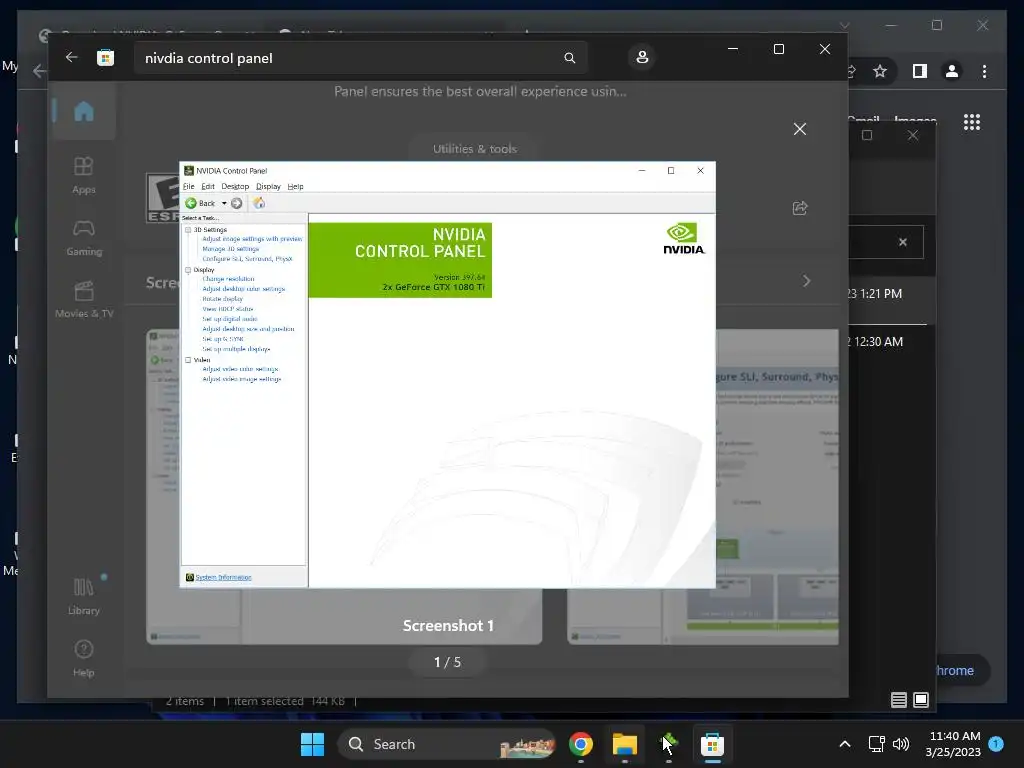Open Apps in the Store sidebar
This screenshot has width=1024, height=768.
coord(84,175)
